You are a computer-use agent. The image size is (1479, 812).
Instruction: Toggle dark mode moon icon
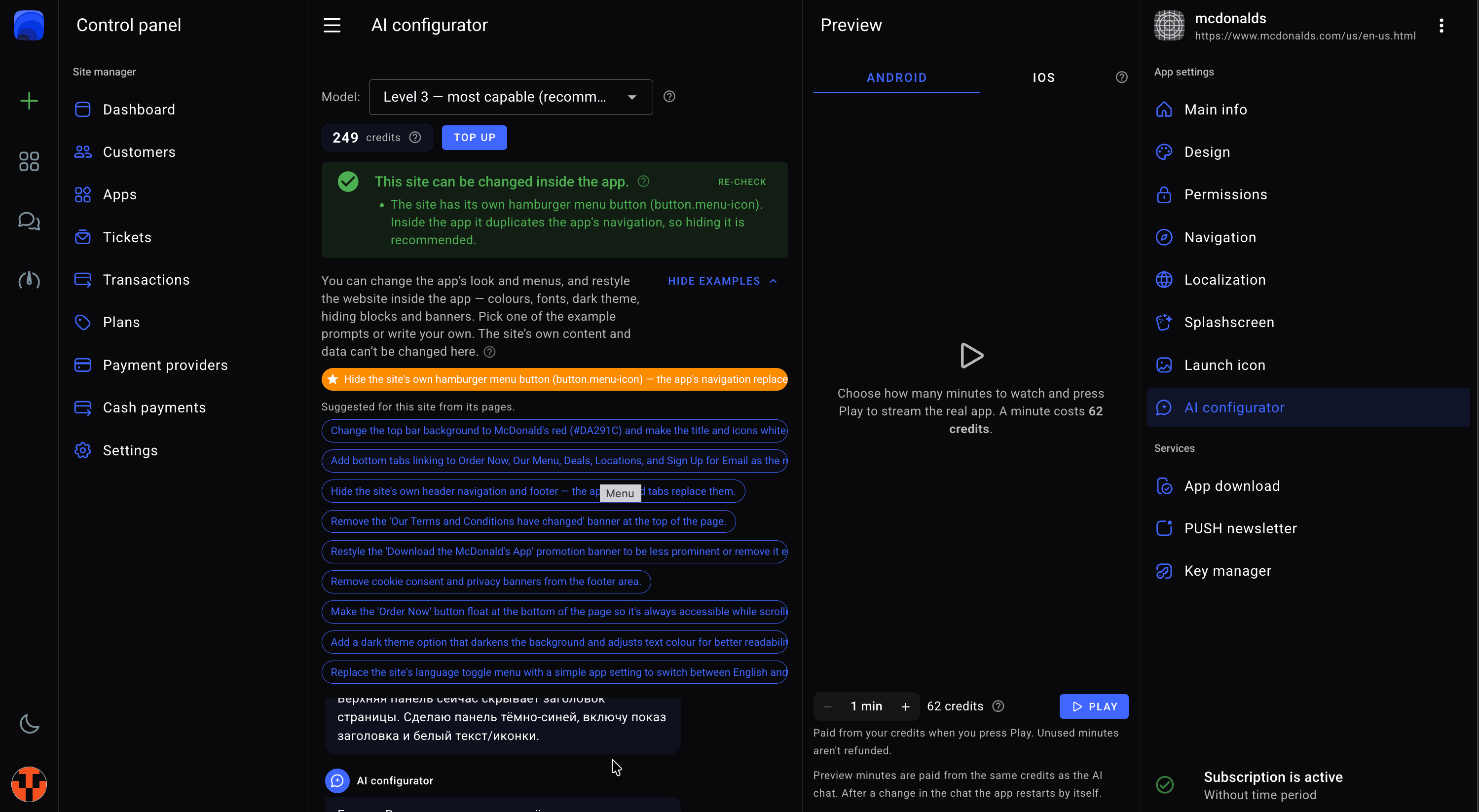coord(29,724)
